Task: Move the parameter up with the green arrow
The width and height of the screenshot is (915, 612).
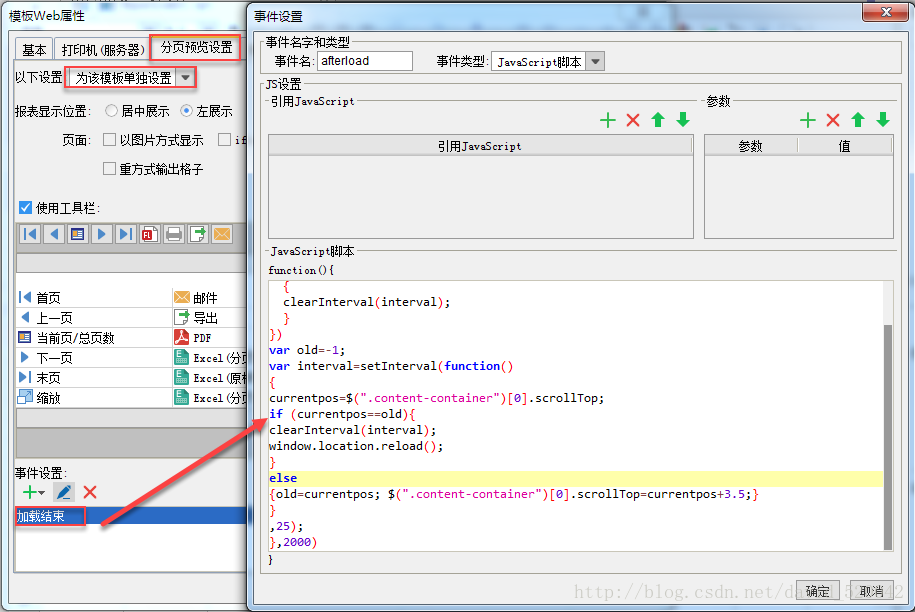Action: pyautogui.click(x=858, y=120)
